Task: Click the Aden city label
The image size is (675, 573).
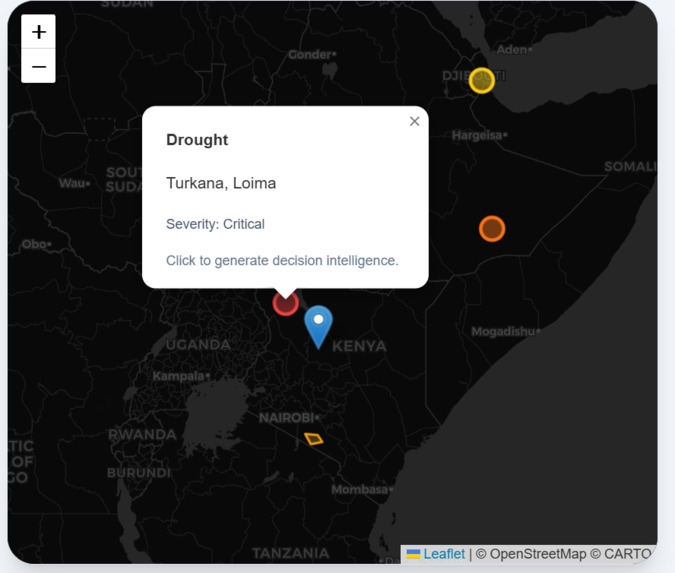Action: [512, 50]
